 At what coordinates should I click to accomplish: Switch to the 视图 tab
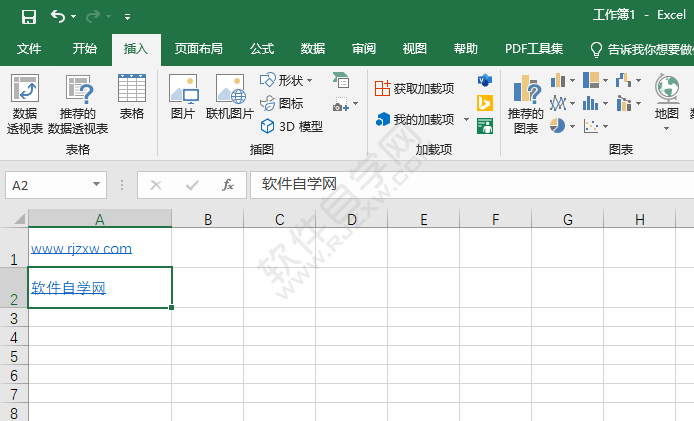coord(415,49)
